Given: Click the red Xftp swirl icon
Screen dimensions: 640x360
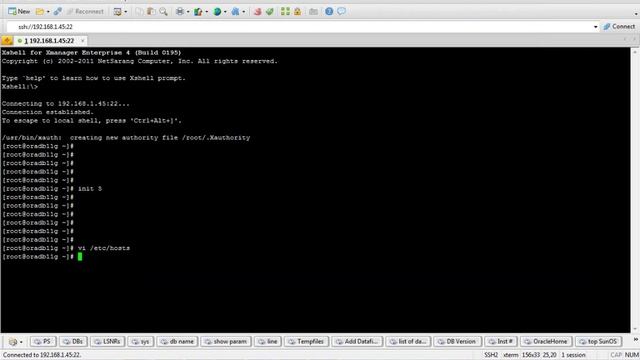Looking at the screenshot, I should click(257, 11).
